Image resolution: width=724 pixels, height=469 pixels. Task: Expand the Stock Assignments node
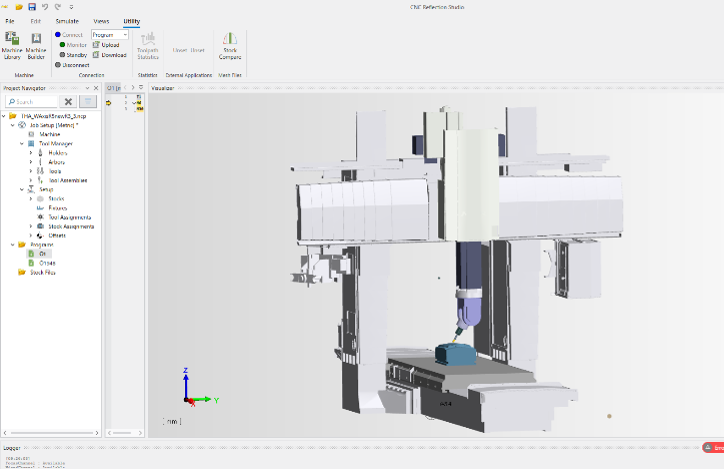pos(31,226)
